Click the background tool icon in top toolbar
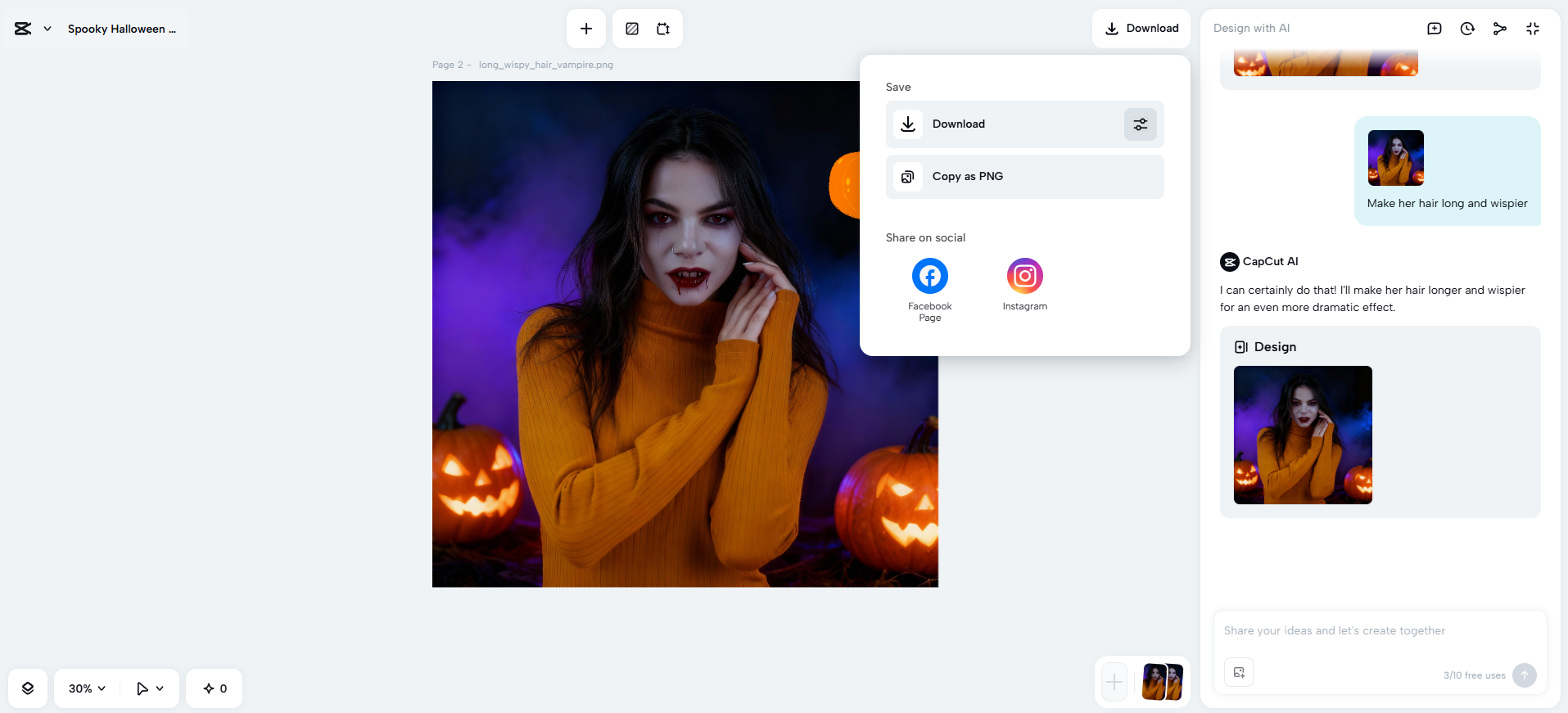This screenshot has height=713, width=1568. [632, 29]
